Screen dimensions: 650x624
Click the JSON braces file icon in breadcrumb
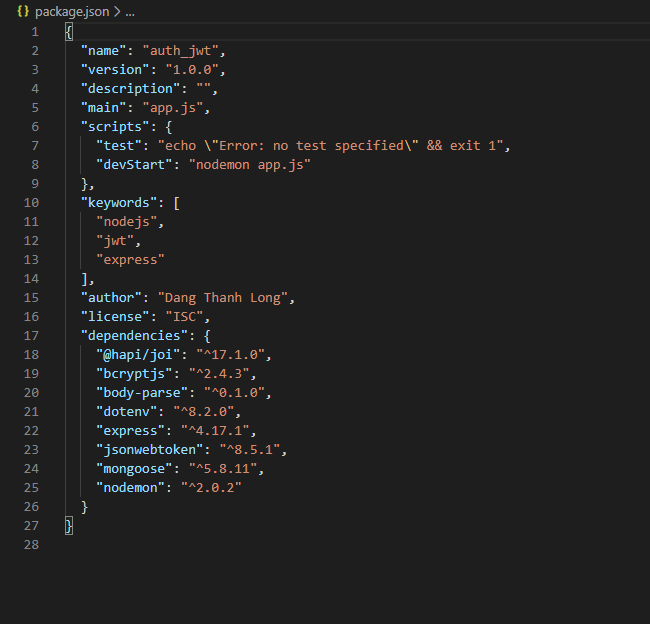coord(23,11)
